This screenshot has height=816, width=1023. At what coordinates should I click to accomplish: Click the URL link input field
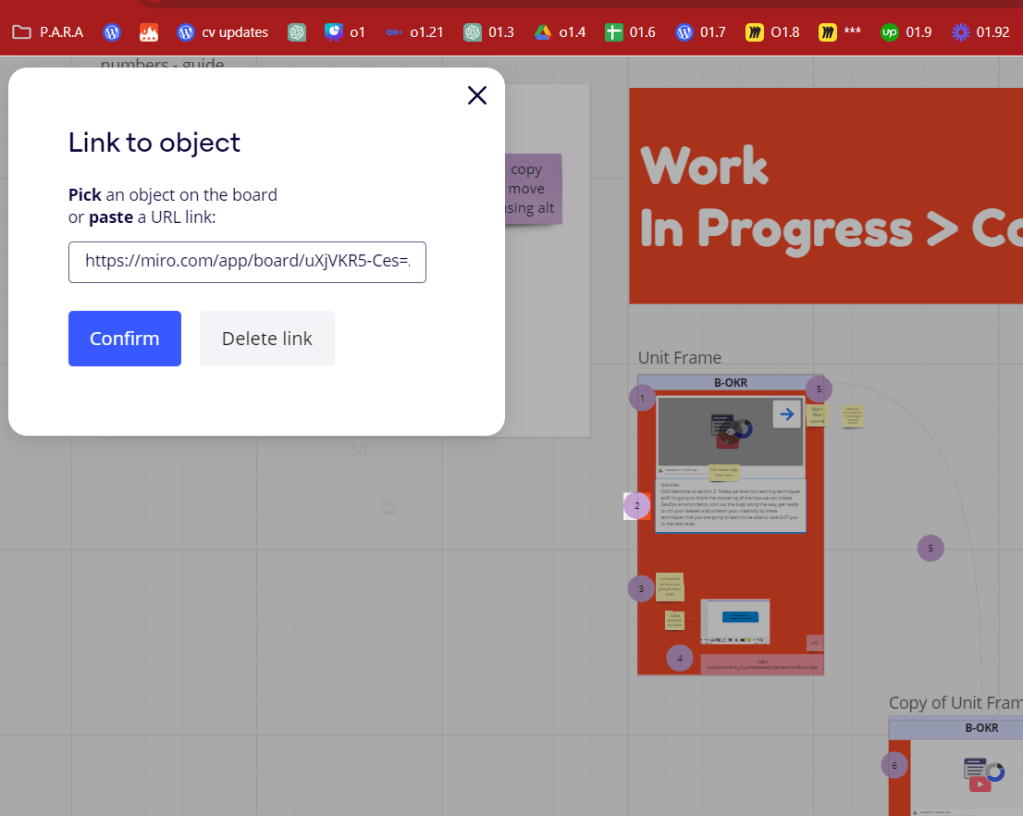click(x=247, y=262)
